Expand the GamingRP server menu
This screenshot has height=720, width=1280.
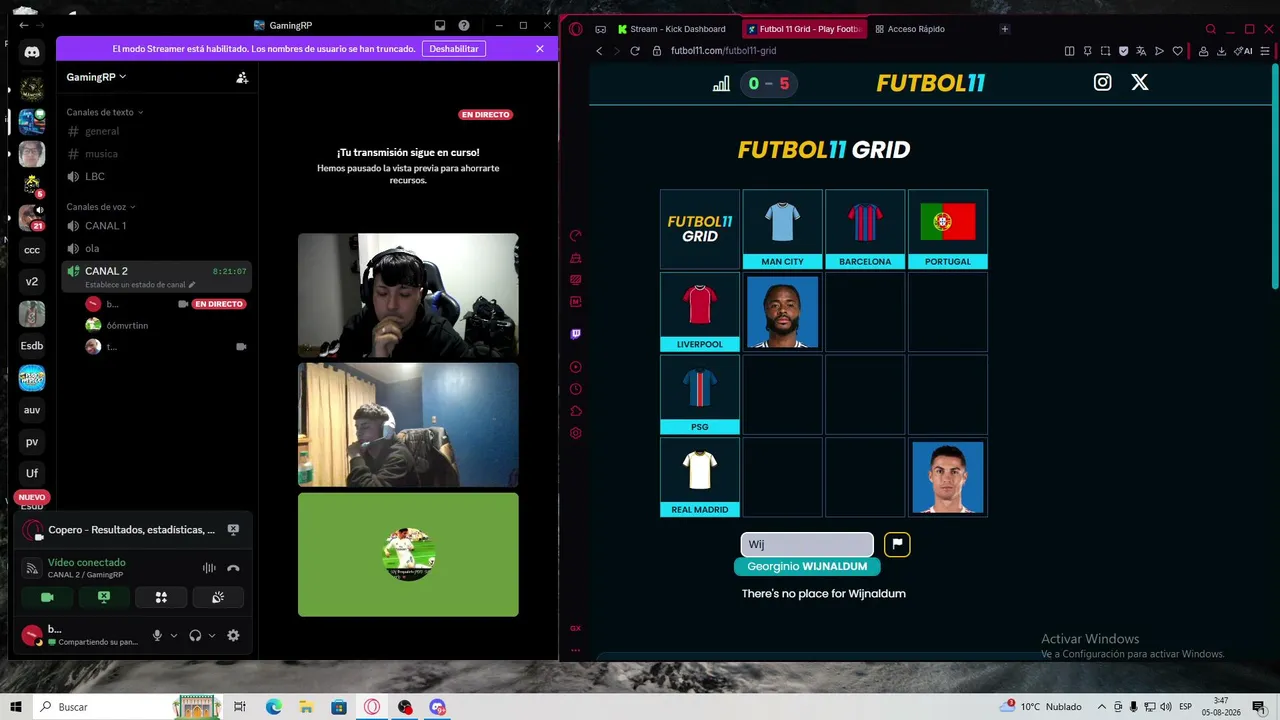(x=96, y=77)
